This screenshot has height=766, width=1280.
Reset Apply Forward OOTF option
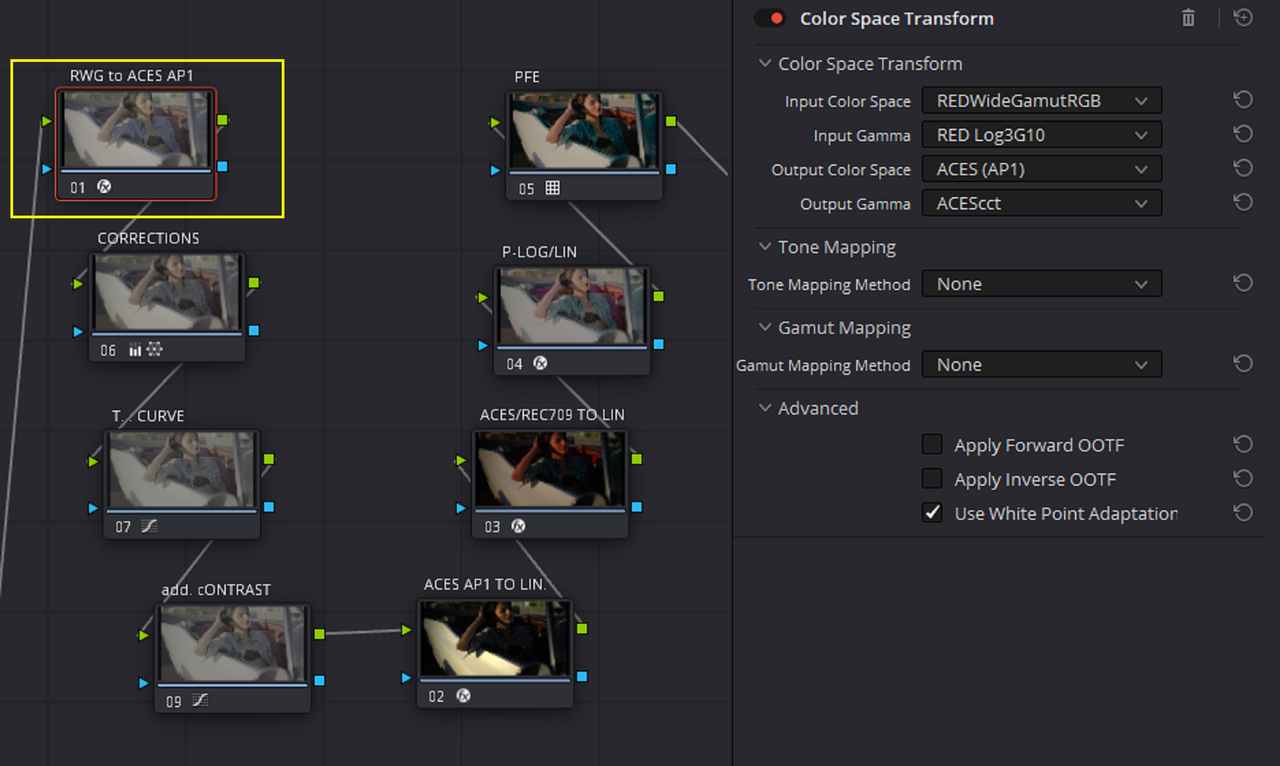tap(1243, 444)
